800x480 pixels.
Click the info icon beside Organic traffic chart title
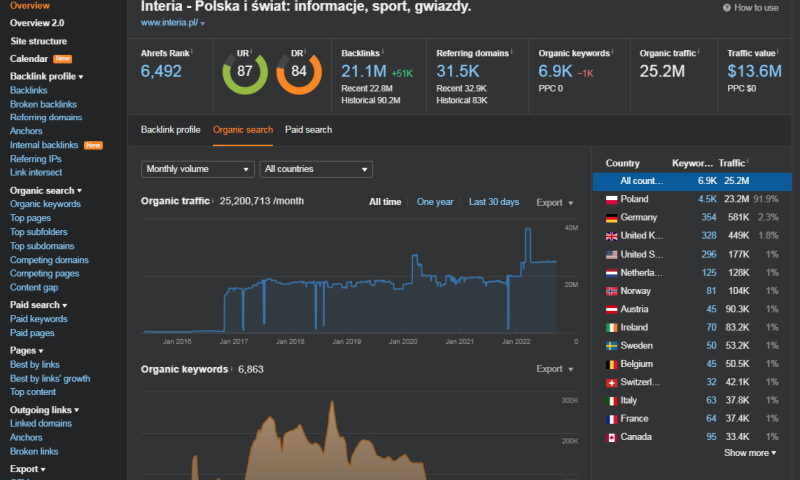click(x=213, y=200)
